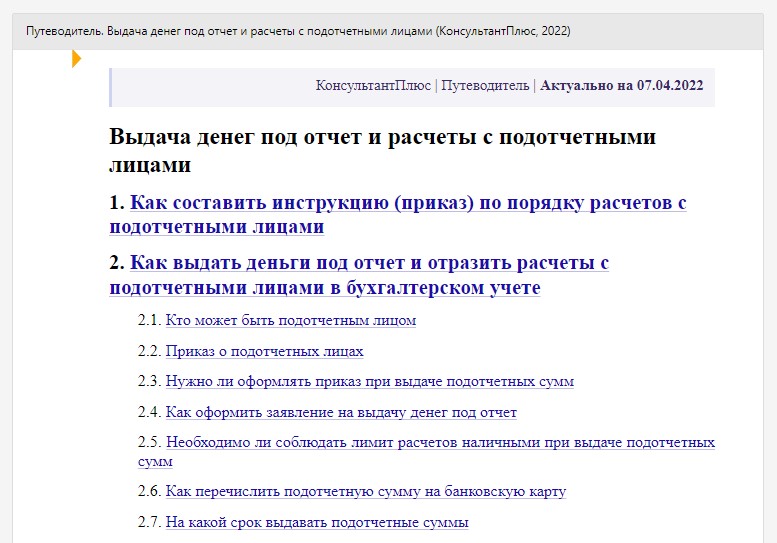
Task: Click the "2." number before the second heading
Action: pos(117,264)
